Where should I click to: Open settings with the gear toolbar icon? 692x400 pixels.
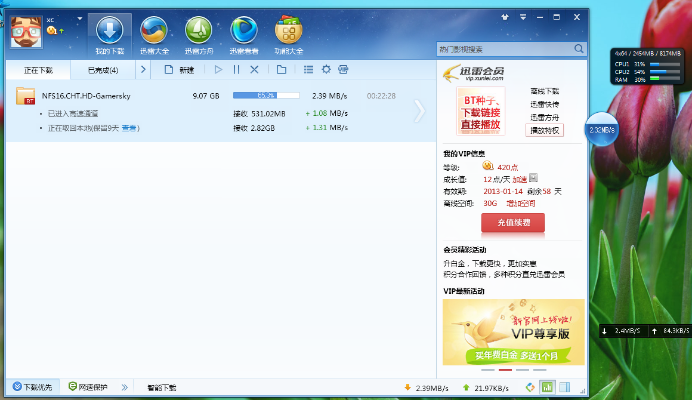pyautogui.click(x=326, y=70)
